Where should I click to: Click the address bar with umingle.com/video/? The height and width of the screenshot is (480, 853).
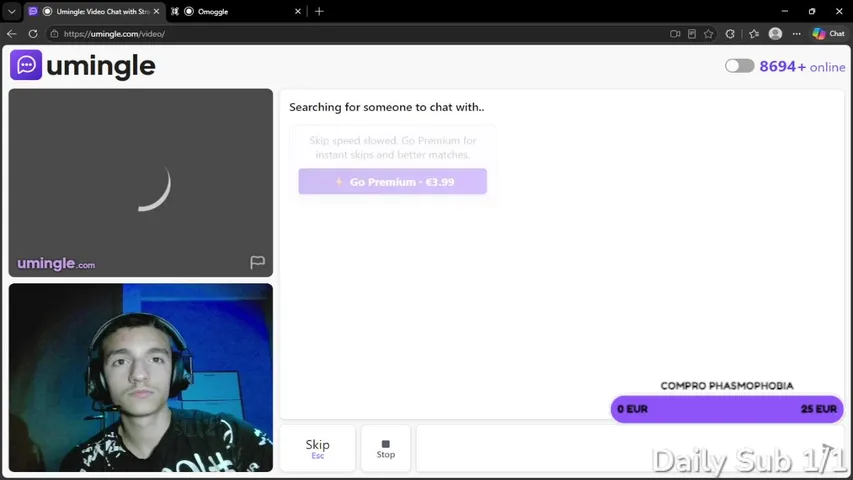tap(359, 34)
